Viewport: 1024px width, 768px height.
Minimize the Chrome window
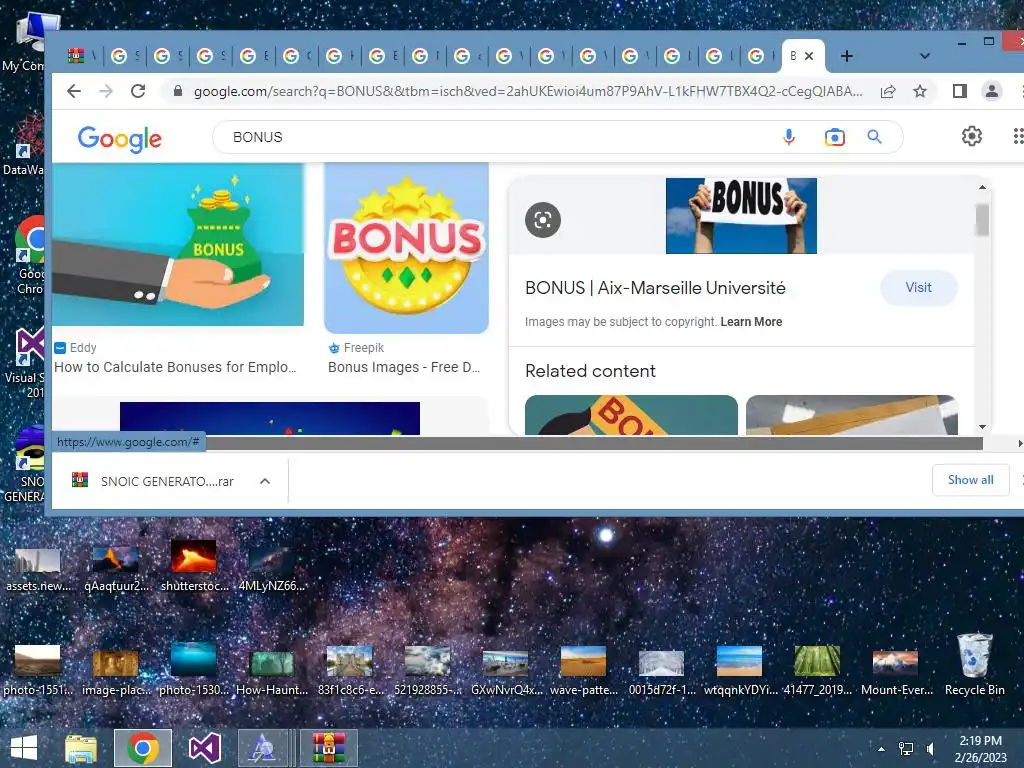(961, 43)
